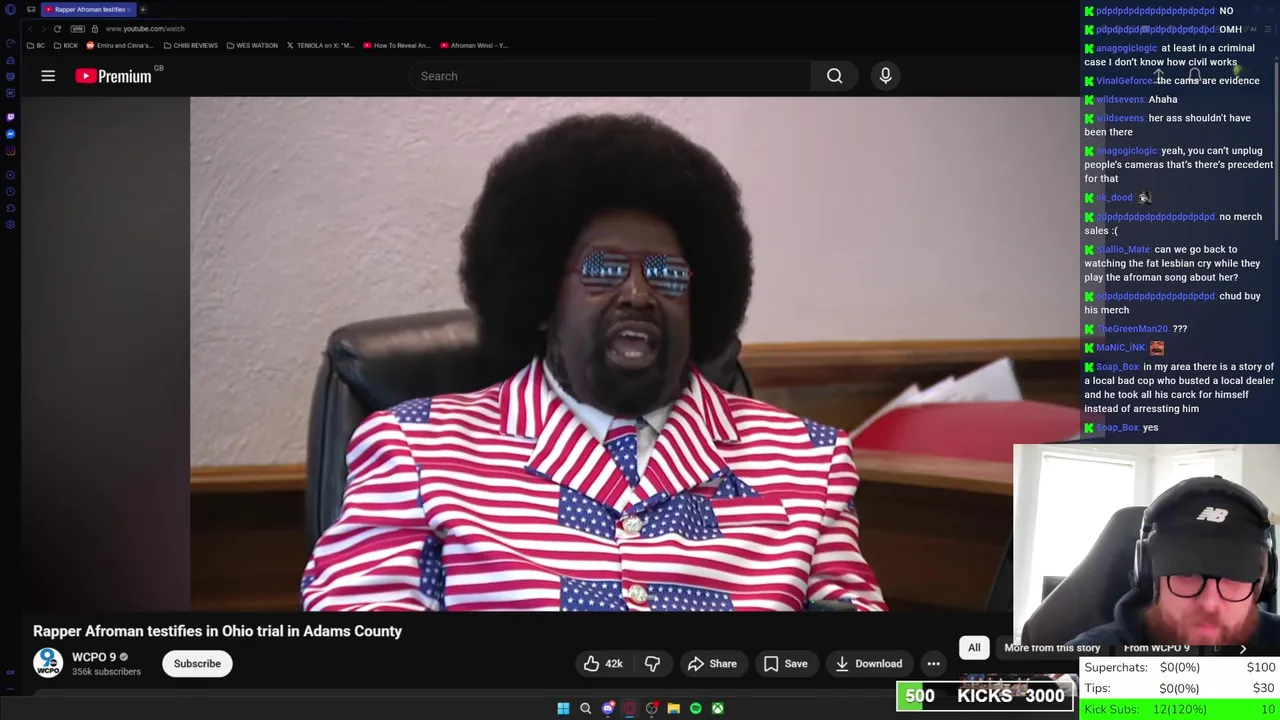Open a new browser tab

[x=143, y=9]
